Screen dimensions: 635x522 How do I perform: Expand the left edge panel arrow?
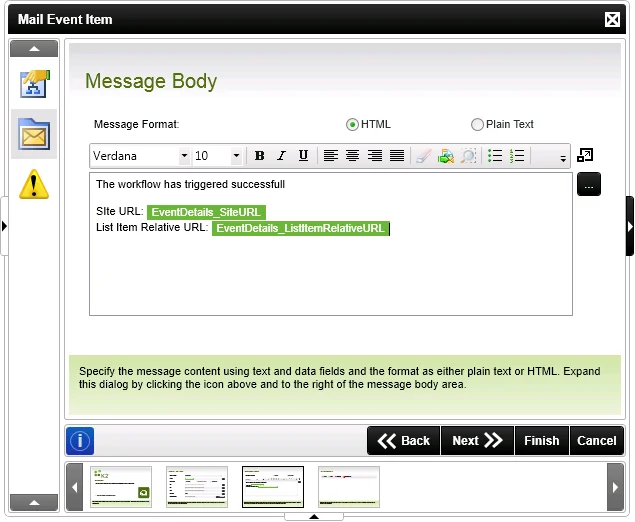pos(4,226)
